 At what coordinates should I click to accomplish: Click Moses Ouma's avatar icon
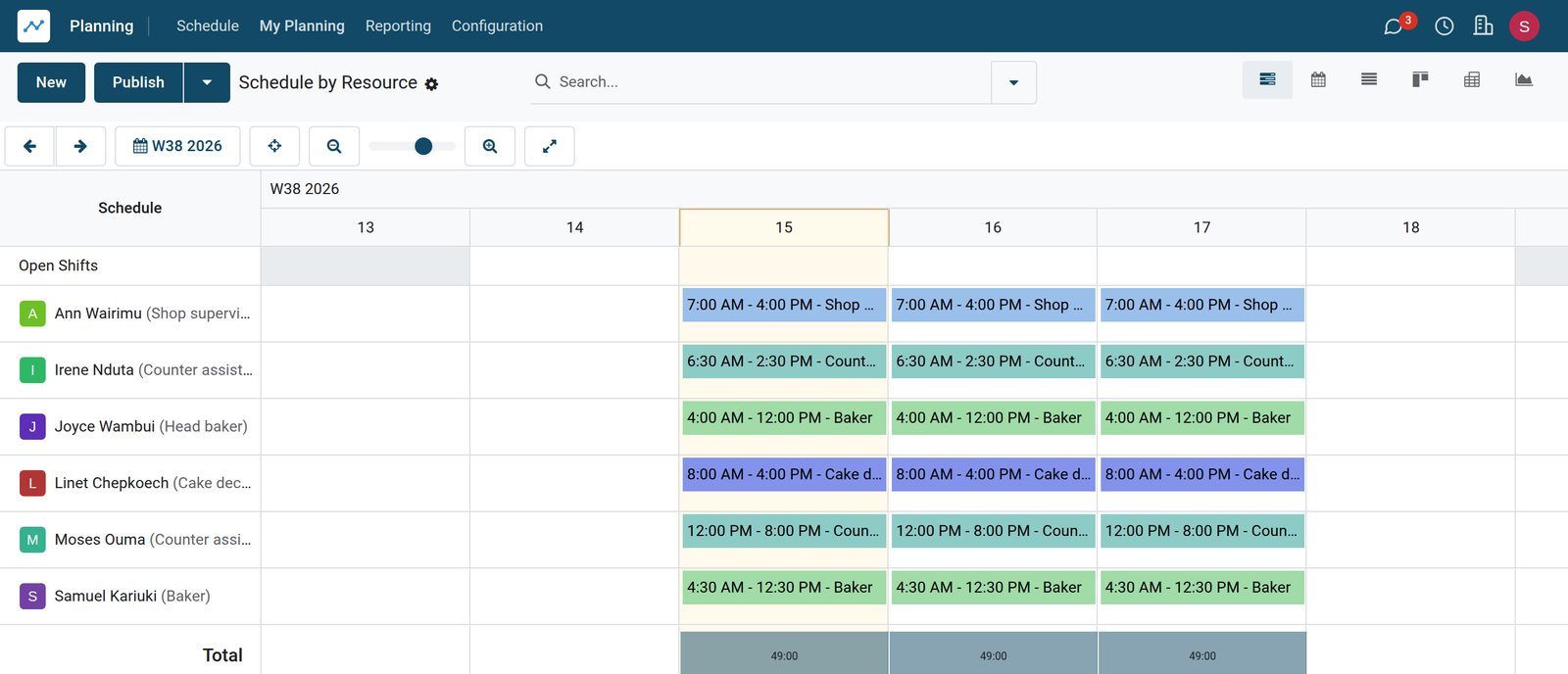pyautogui.click(x=32, y=540)
